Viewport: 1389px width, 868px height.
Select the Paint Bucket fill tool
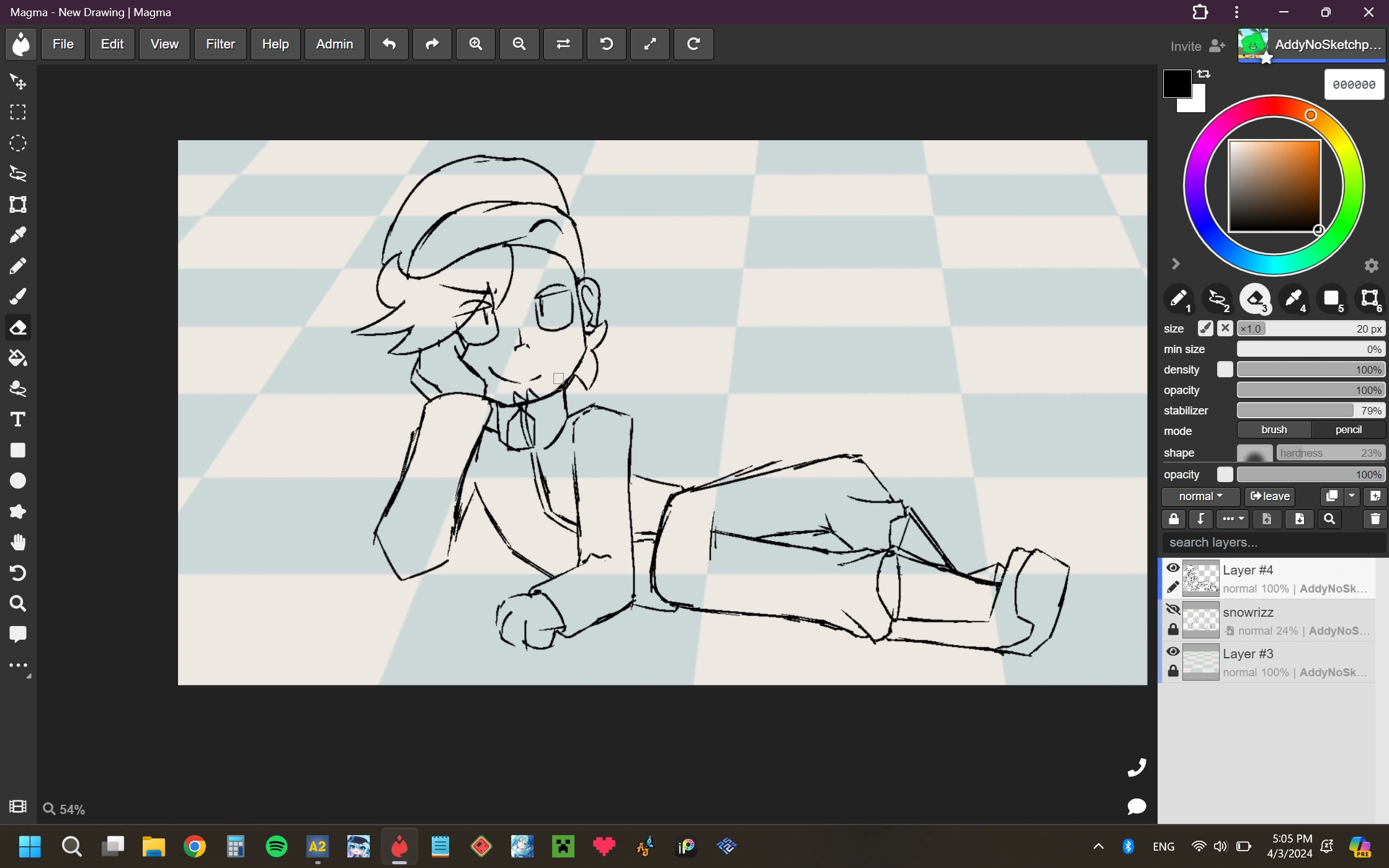pos(18,358)
